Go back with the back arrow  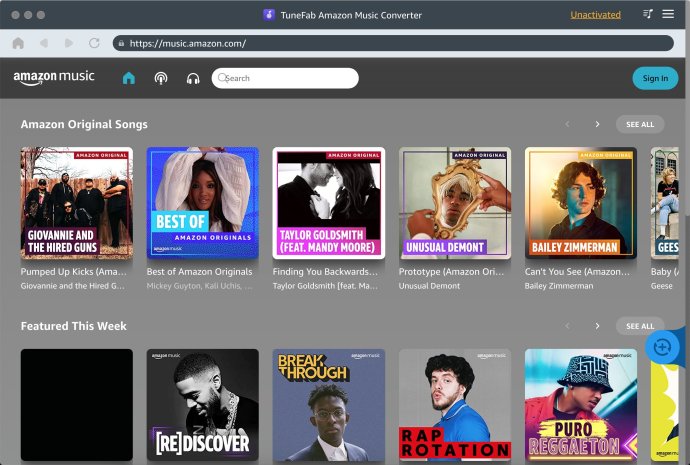point(44,43)
